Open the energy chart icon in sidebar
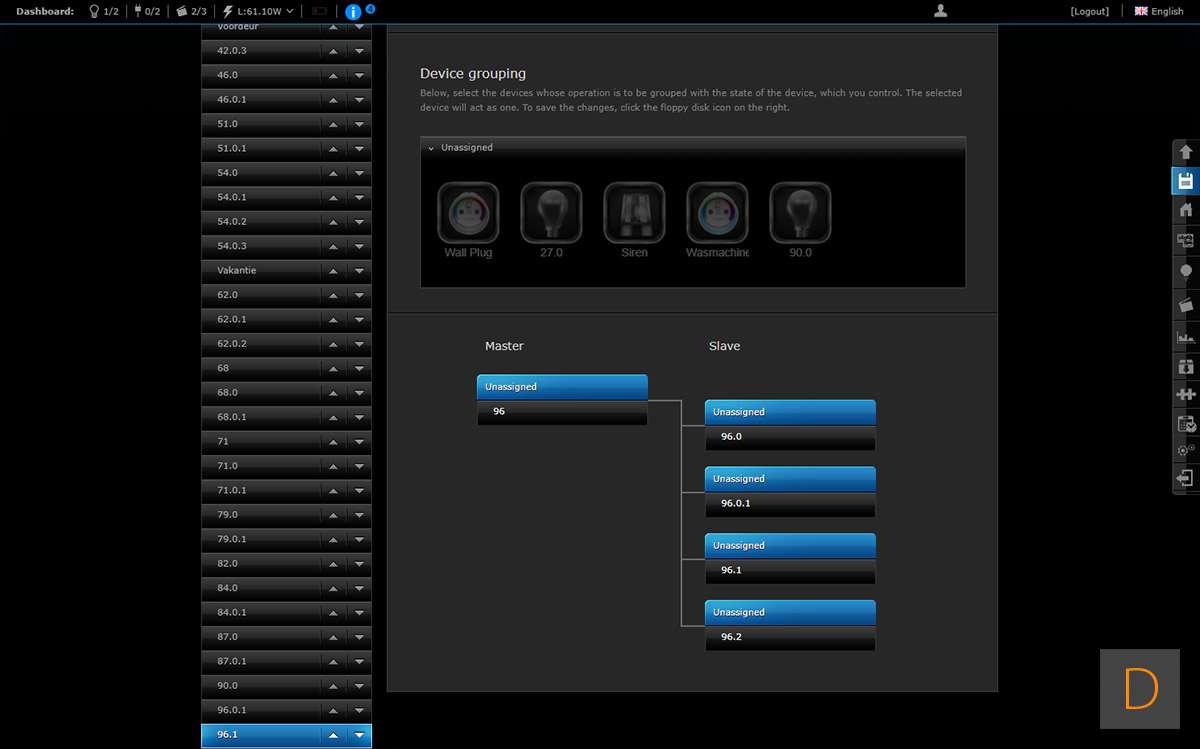 point(1186,337)
